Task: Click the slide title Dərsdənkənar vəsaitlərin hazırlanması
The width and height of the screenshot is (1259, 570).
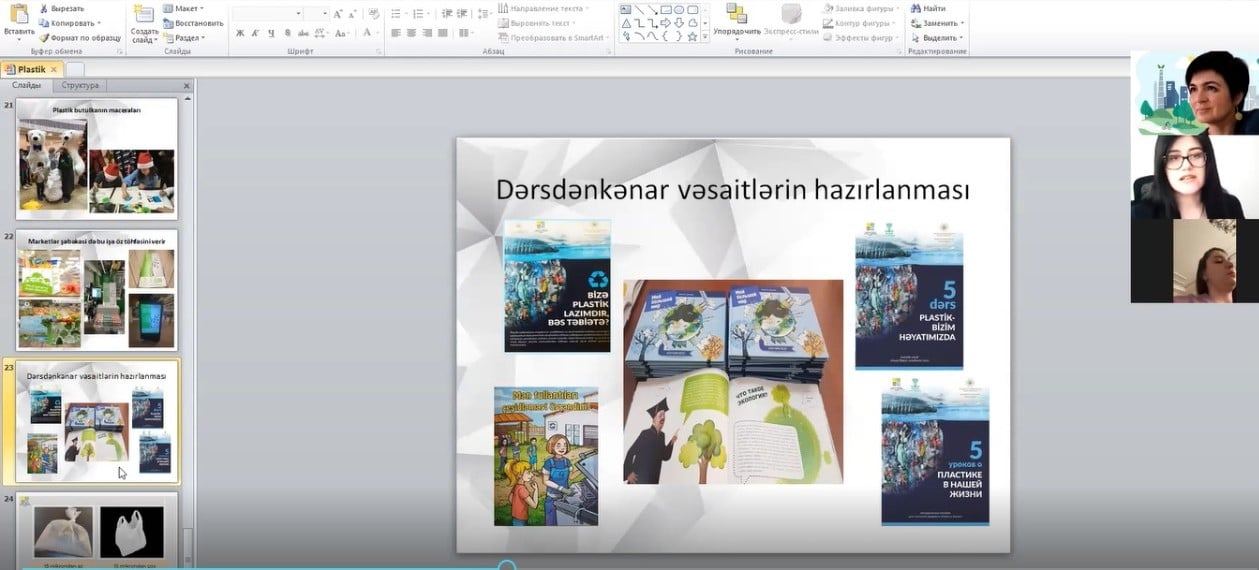Action: pyautogui.click(x=733, y=190)
